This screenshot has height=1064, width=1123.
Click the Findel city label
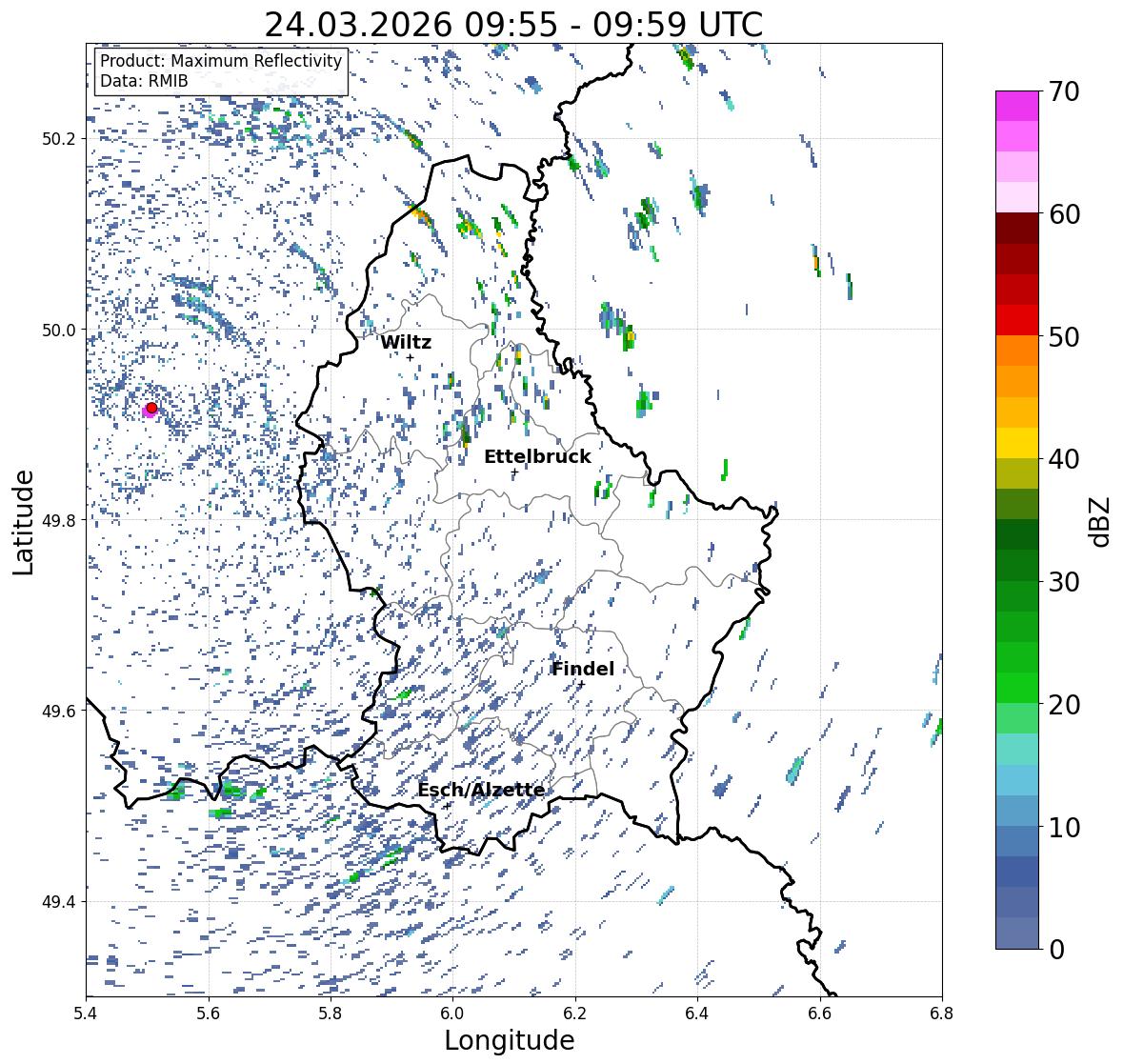pyautogui.click(x=583, y=669)
